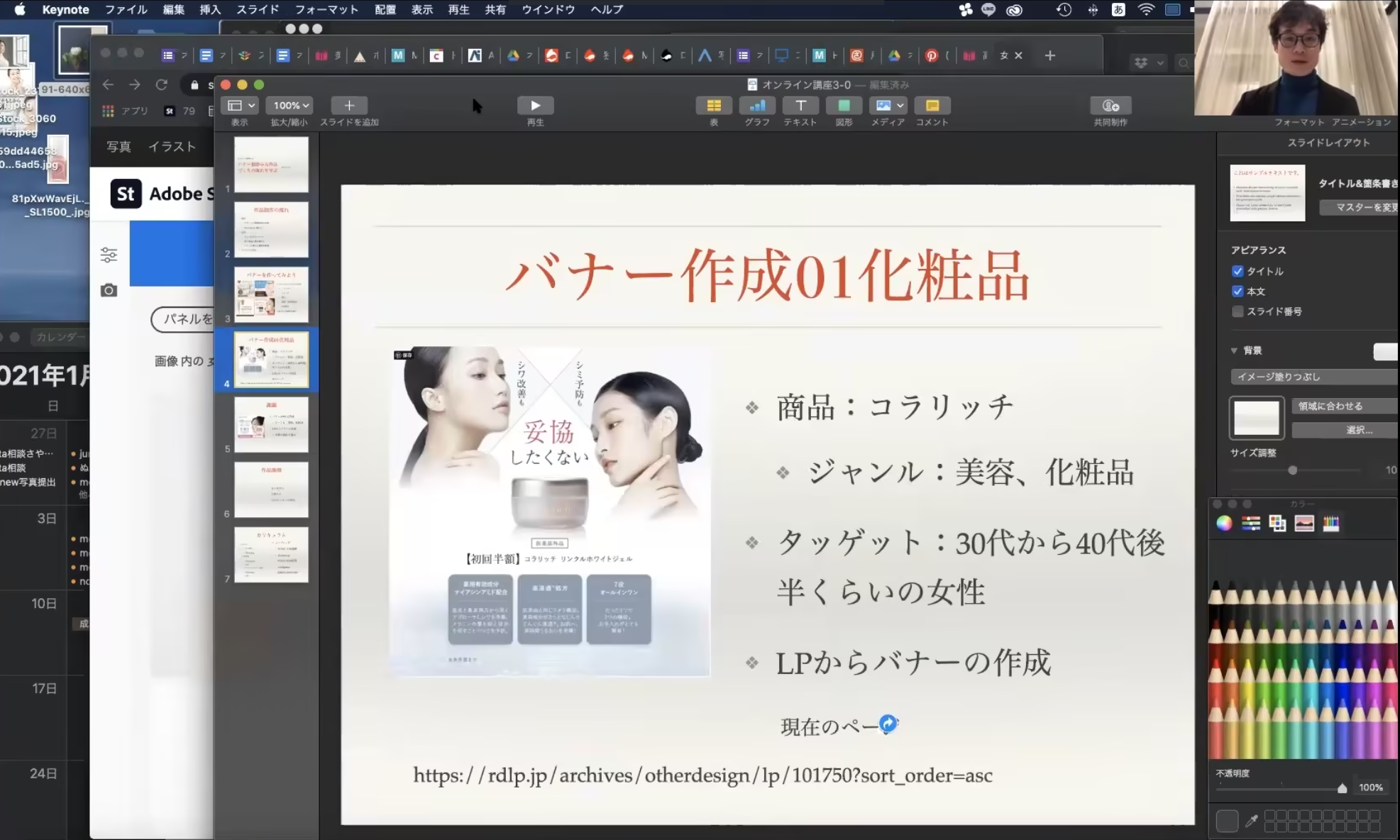1400x840 pixels.
Task: Open the イメージ塗りつぶし fill type dropdown
Action: tap(1315, 377)
